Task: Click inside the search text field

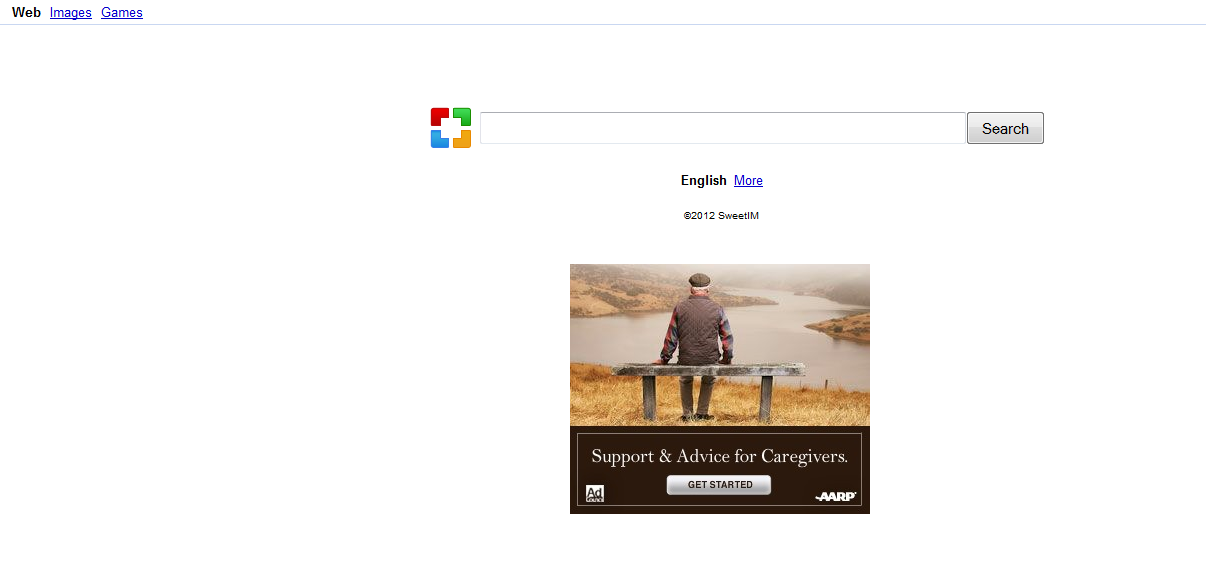Action: click(x=722, y=128)
